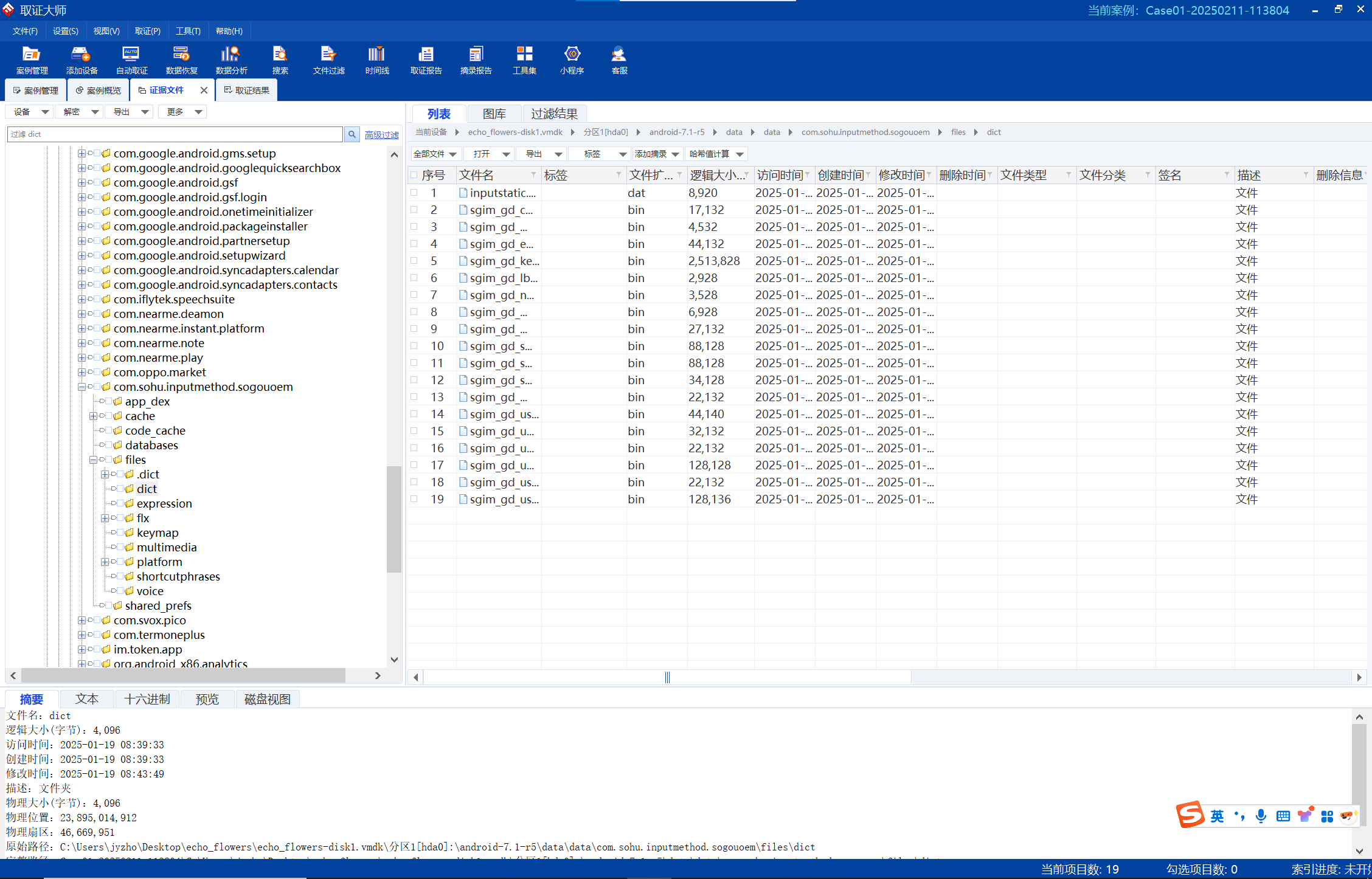Viewport: 1372px width, 879px height.
Task: Click the file icon of inputstatic.dat
Action: pyautogui.click(x=463, y=193)
